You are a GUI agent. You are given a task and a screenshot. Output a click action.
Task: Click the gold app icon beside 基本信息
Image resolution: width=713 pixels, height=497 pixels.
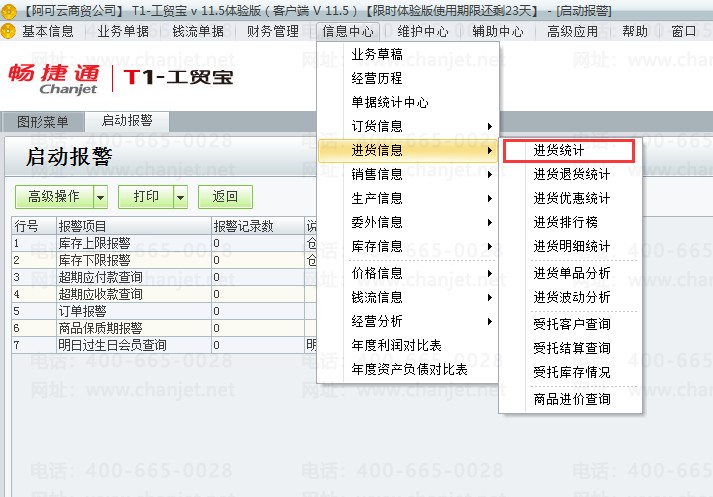(8, 31)
